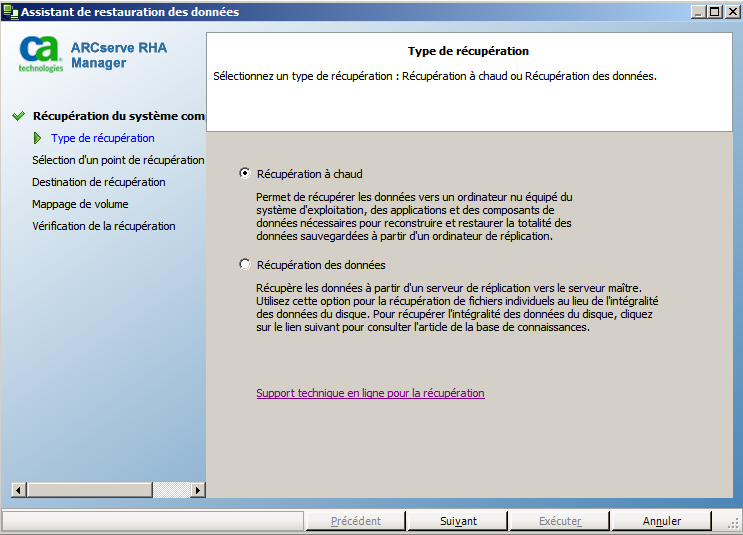The height and width of the screenshot is (535, 743).
Task: Close the Assistant de restauration window
Action: 733,11
